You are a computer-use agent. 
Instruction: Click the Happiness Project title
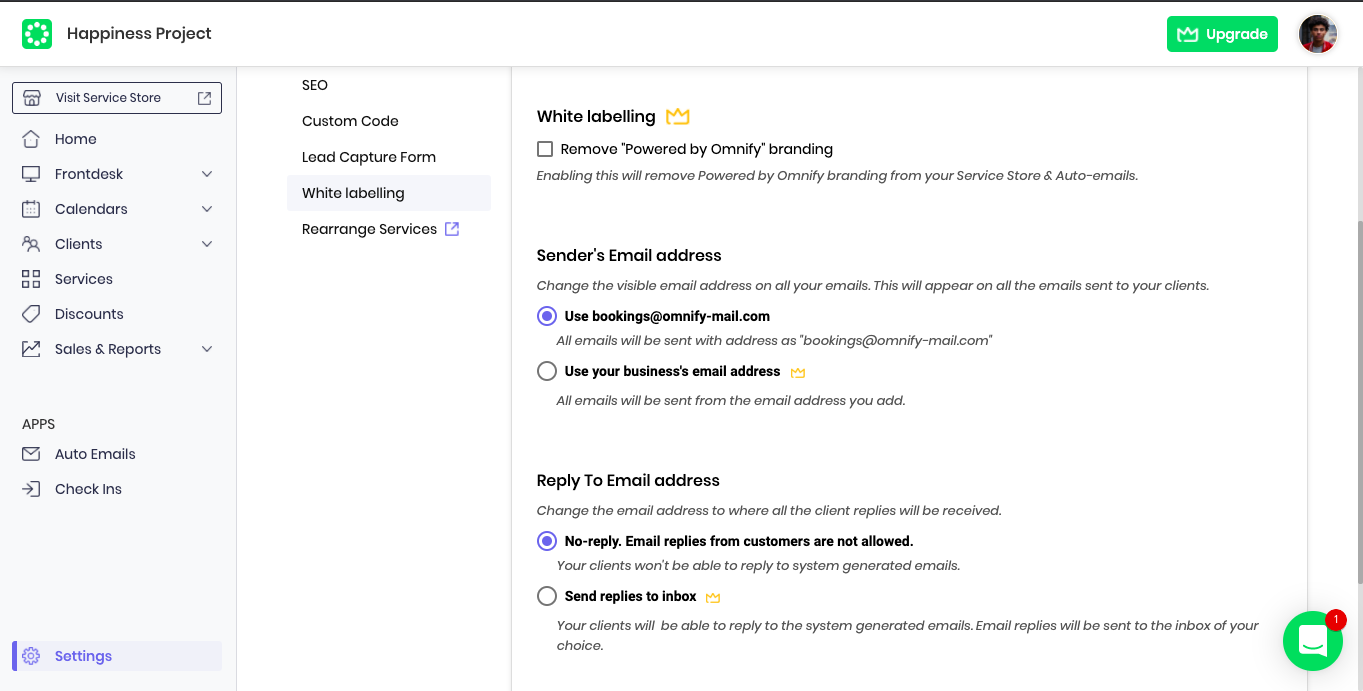point(139,34)
